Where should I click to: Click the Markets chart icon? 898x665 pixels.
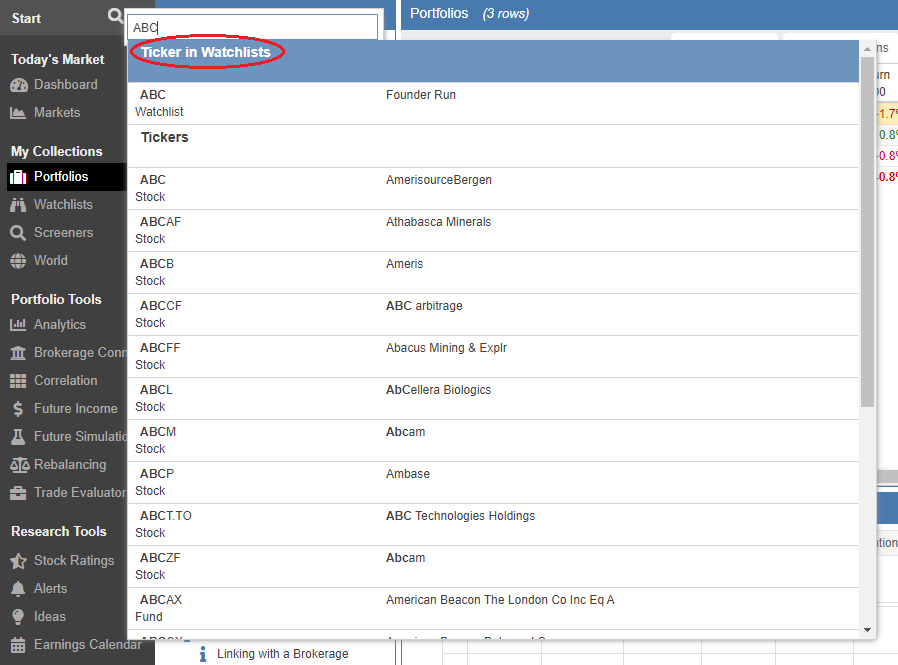click(x=18, y=113)
